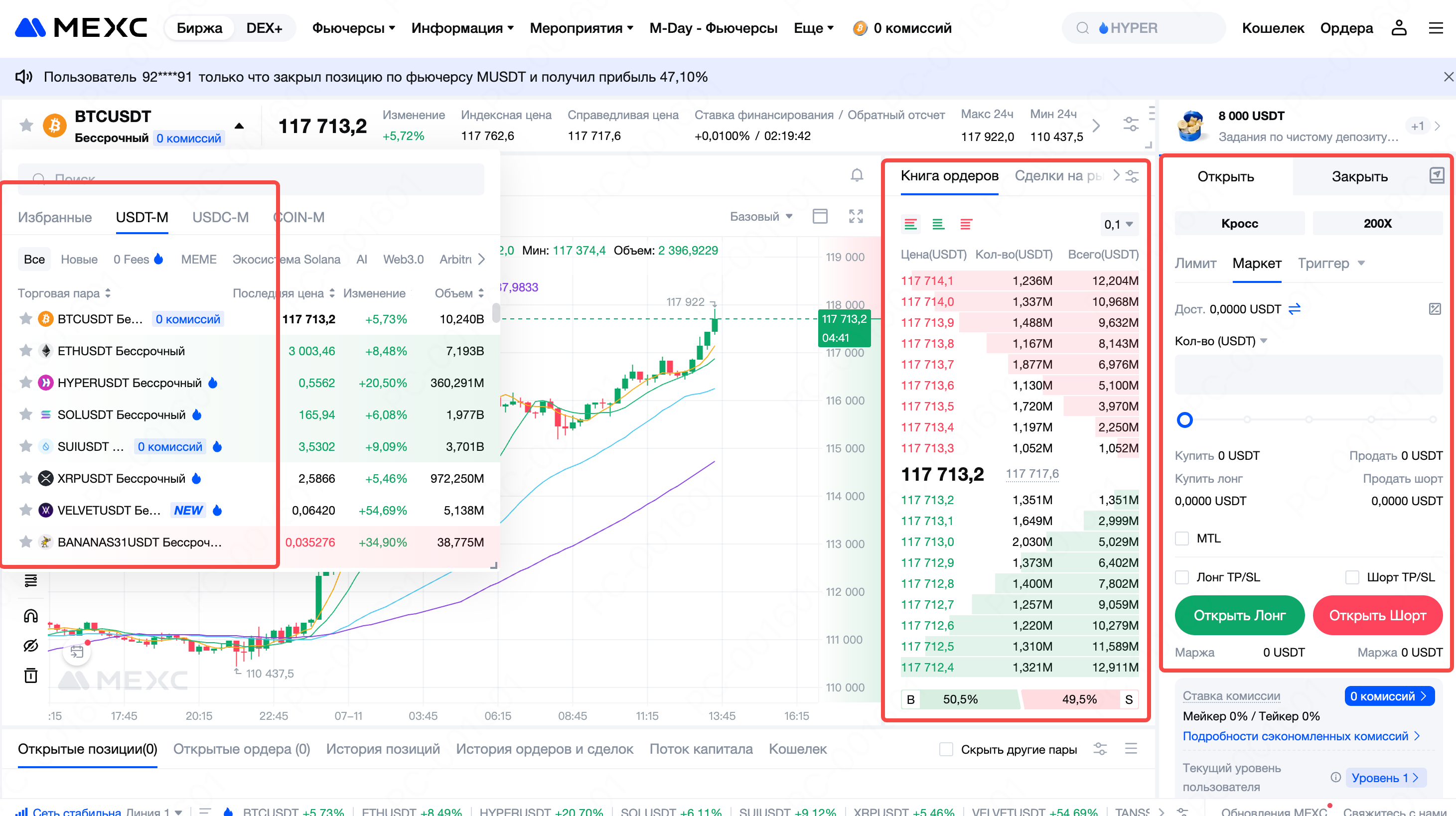Click the Уровень 1 link
Image resolution: width=1456 pixels, height=816 pixels.
1386,777
